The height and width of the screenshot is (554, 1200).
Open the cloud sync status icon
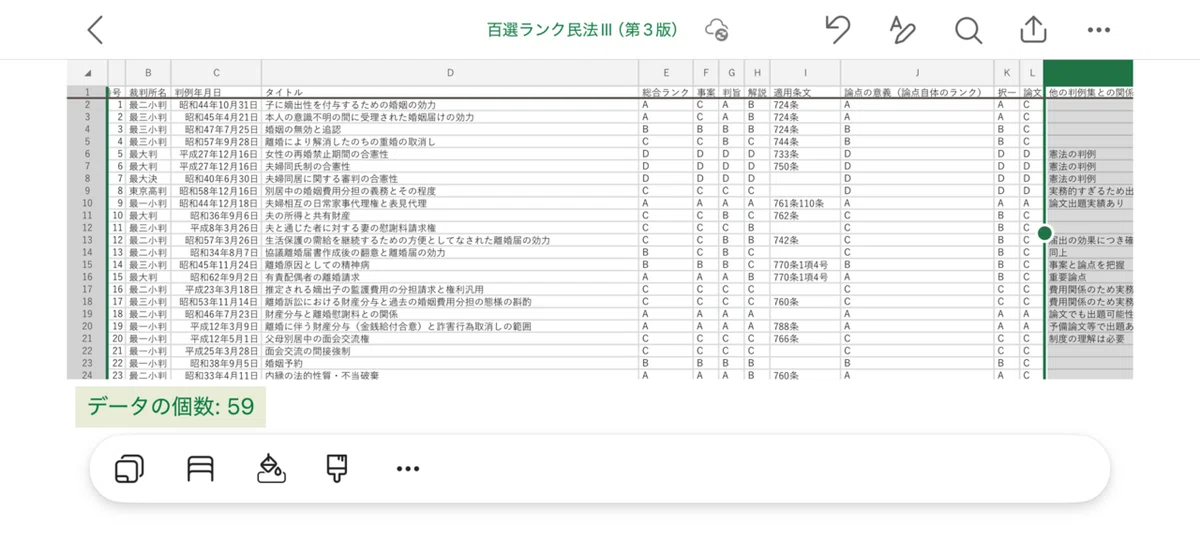[716, 30]
